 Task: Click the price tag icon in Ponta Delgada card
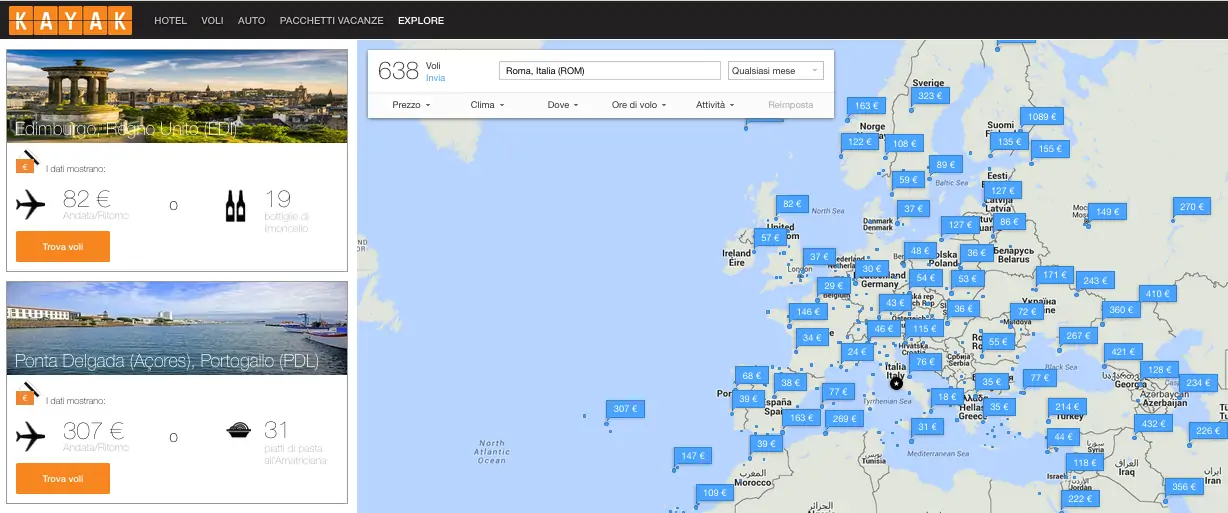pos(28,391)
